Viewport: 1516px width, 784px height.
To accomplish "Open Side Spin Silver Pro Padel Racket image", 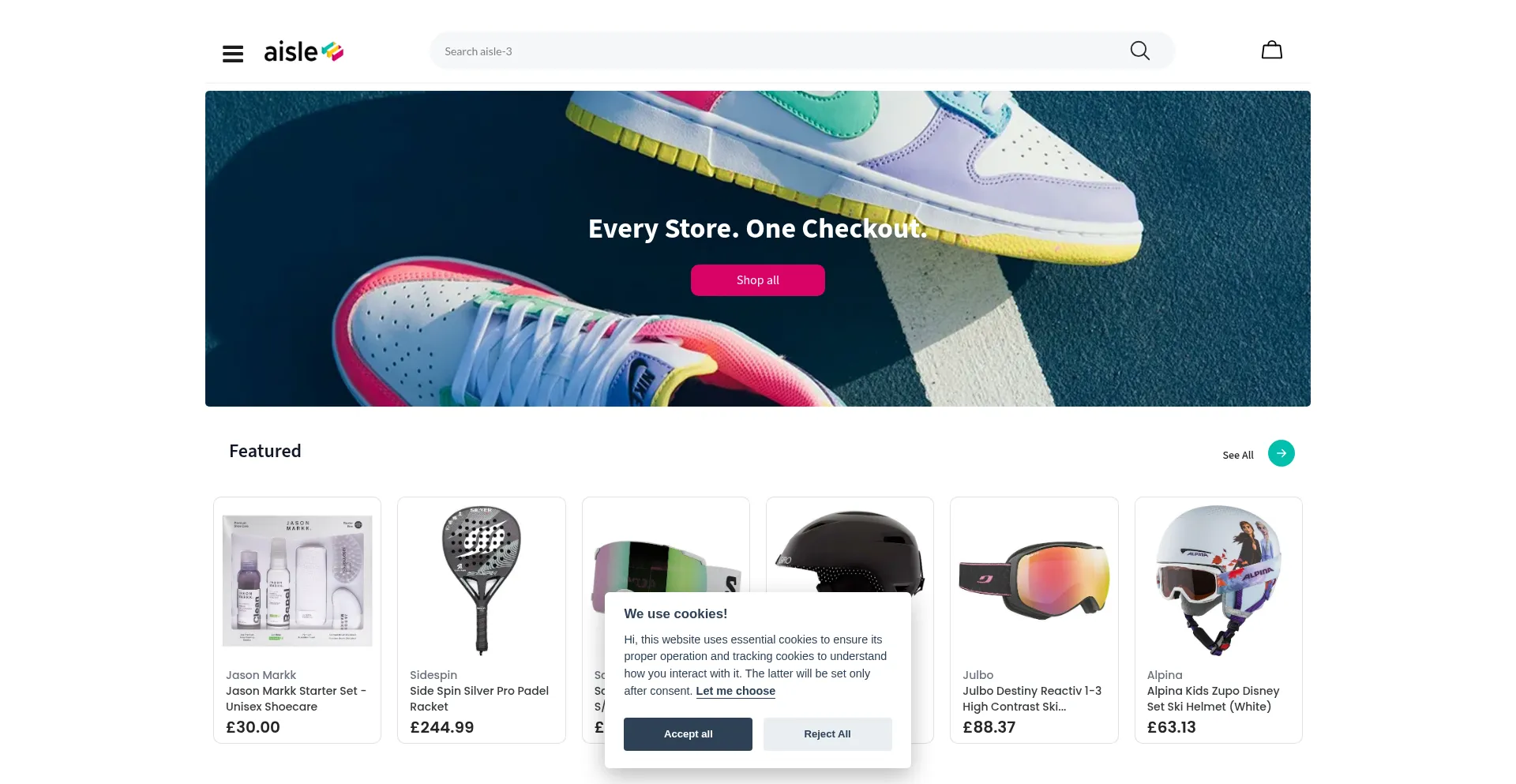I will coord(482,581).
